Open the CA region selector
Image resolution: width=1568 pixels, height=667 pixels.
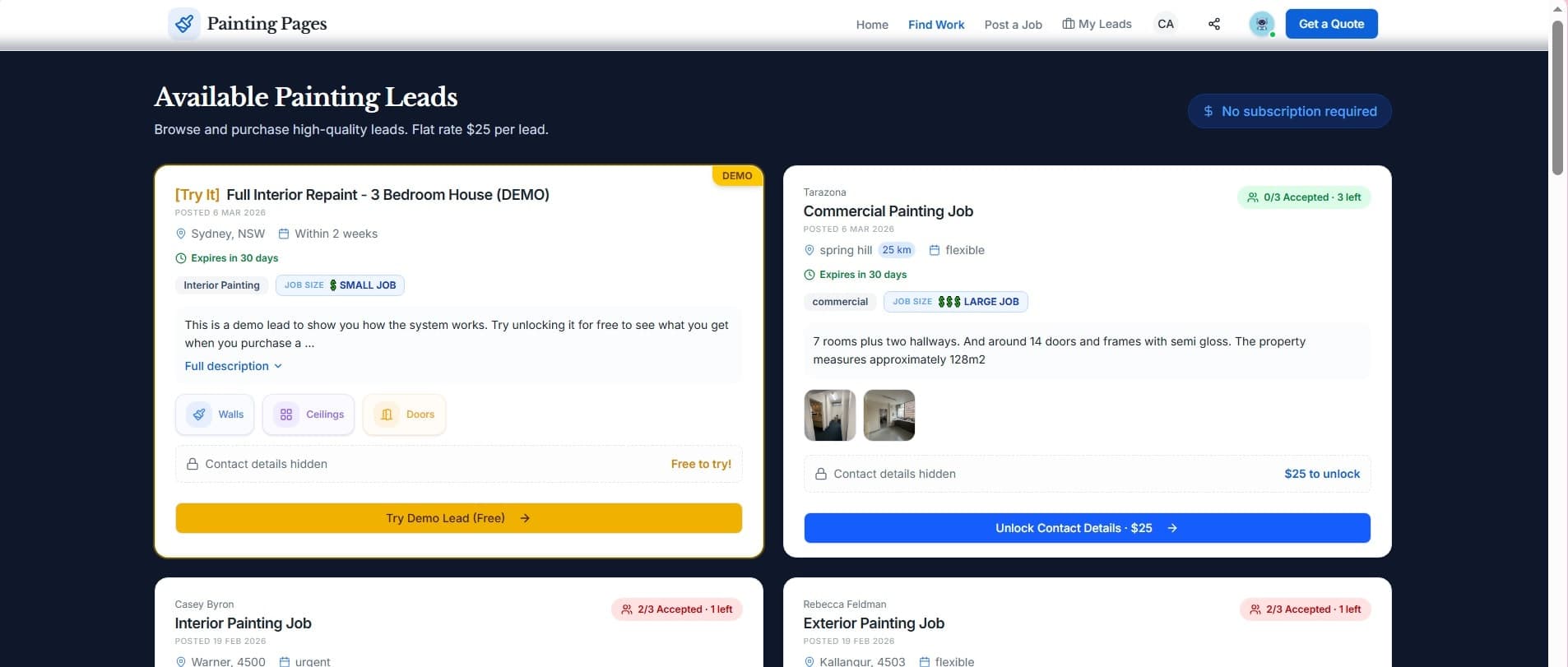(x=1165, y=24)
